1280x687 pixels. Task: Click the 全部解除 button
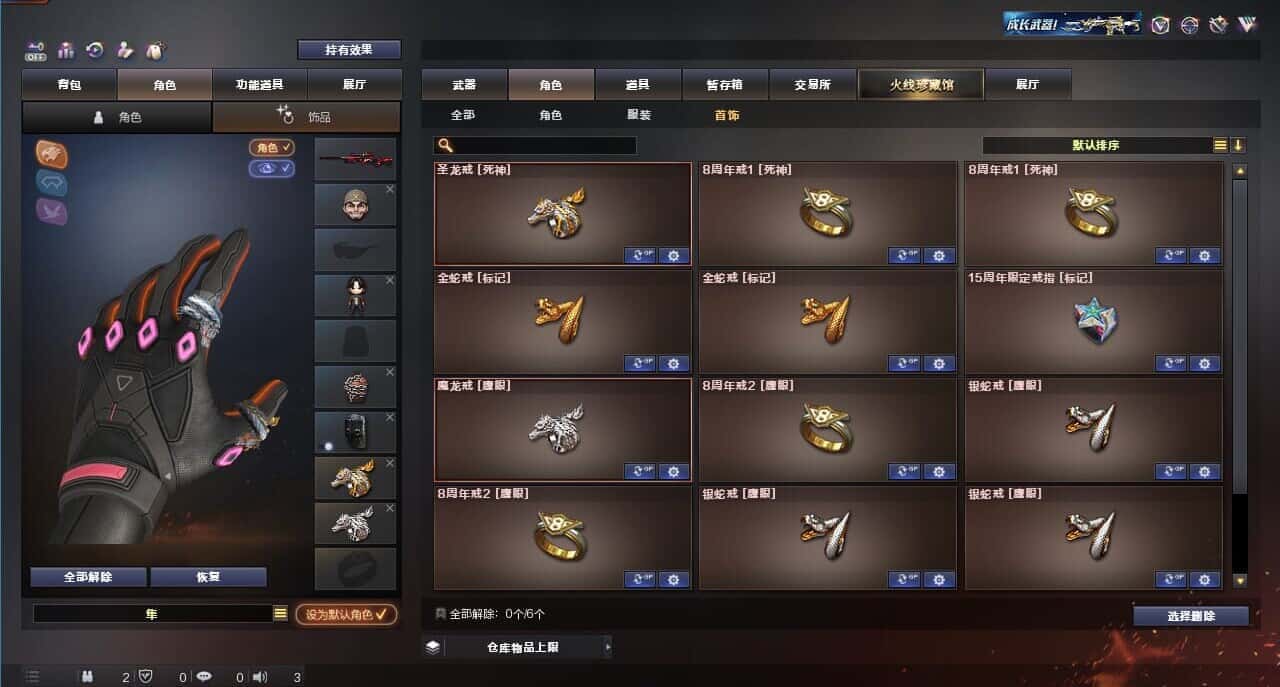point(88,577)
